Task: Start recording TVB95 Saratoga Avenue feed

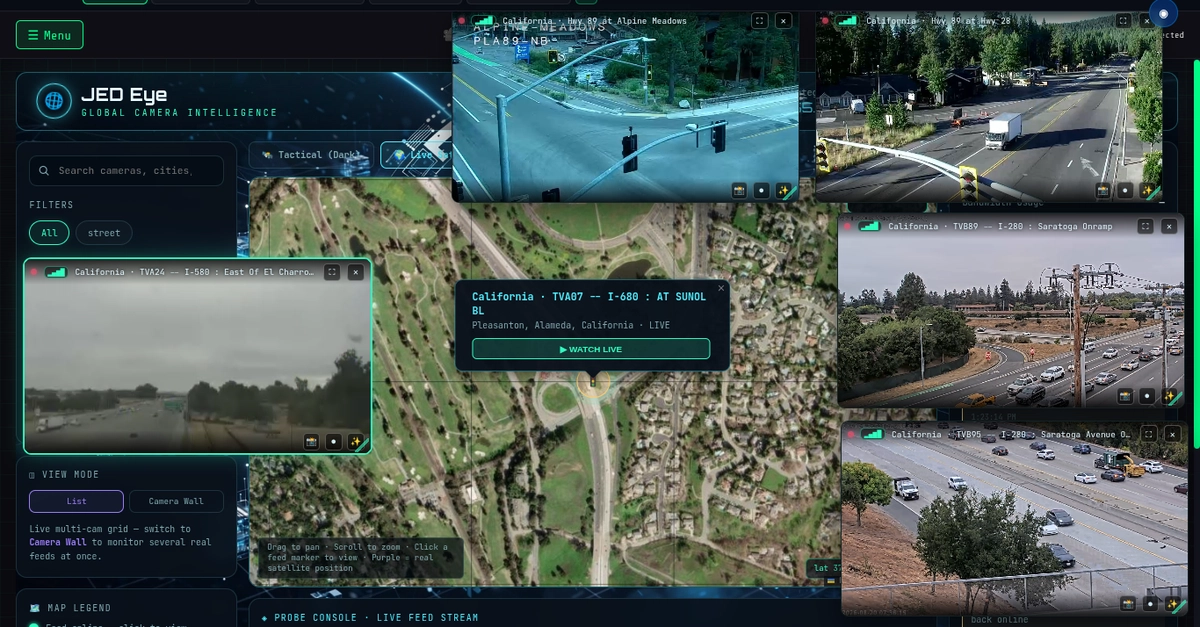Action: pyautogui.click(x=1150, y=603)
